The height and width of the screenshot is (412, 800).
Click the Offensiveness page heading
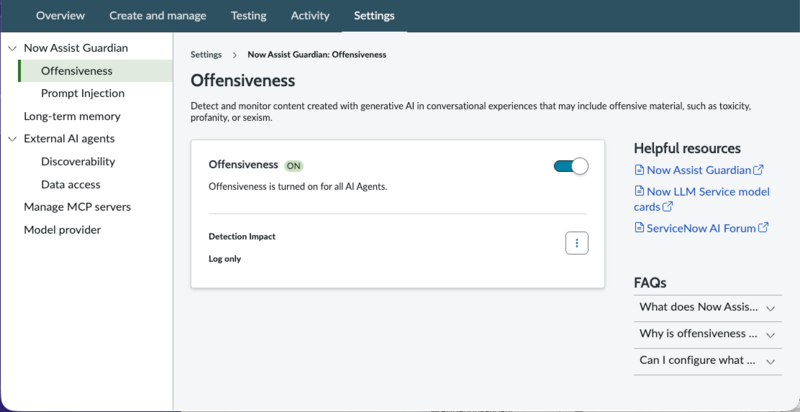pyautogui.click(x=243, y=81)
